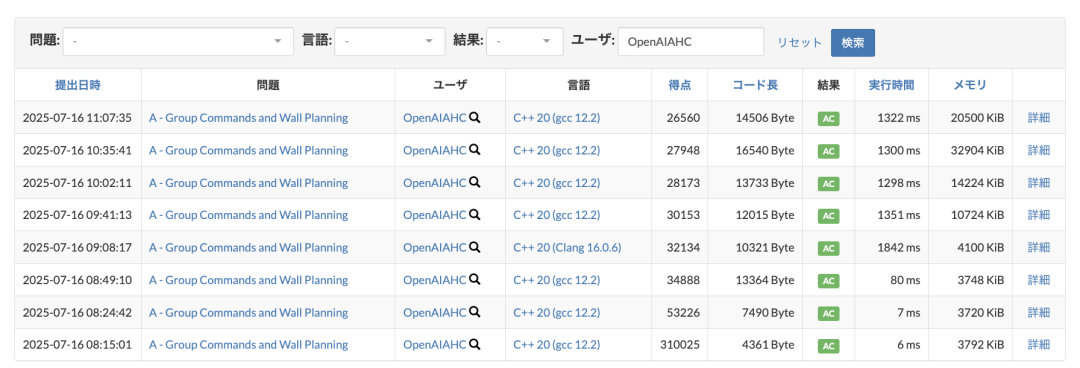Sort submissions by 得点 column header
The image size is (1080, 368).
tap(680, 85)
